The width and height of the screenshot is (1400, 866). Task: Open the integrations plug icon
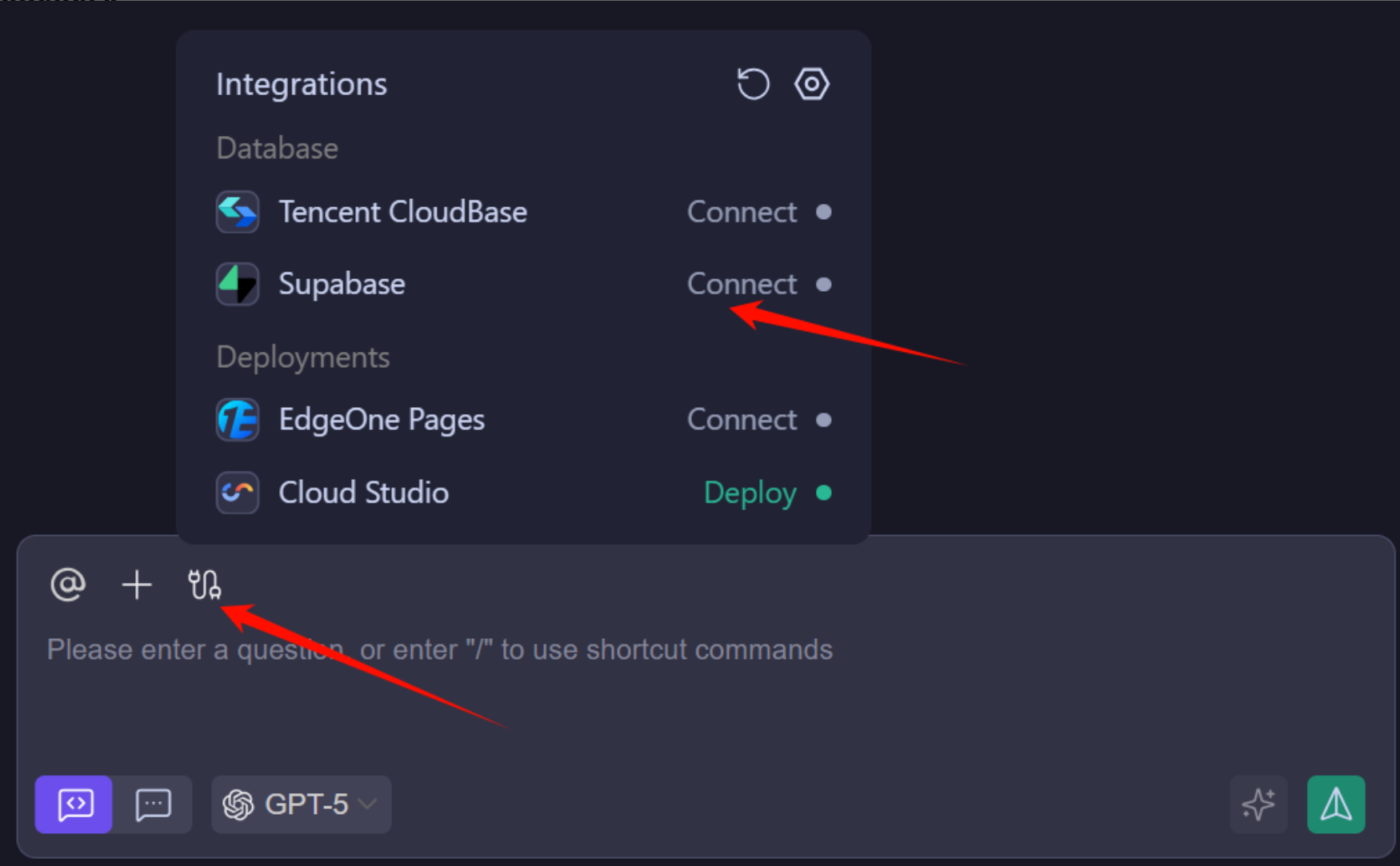[204, 585]
